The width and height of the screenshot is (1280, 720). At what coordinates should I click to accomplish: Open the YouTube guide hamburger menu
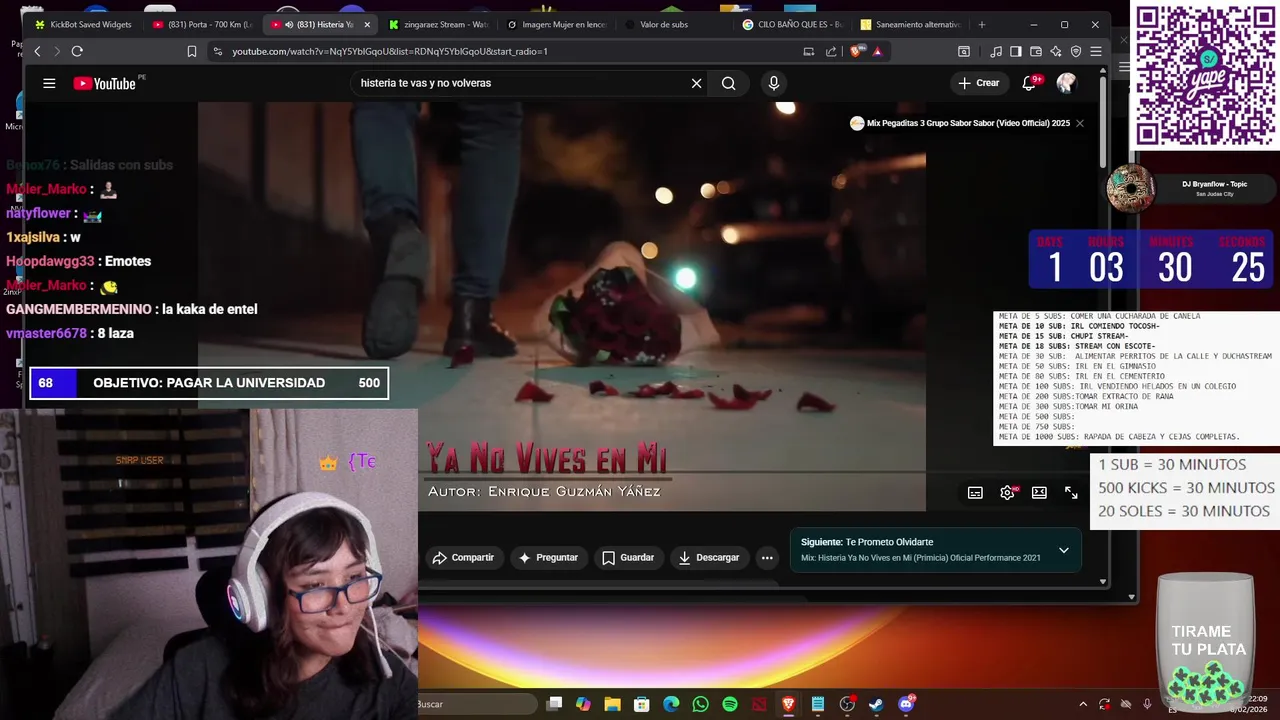pos(49,83)
